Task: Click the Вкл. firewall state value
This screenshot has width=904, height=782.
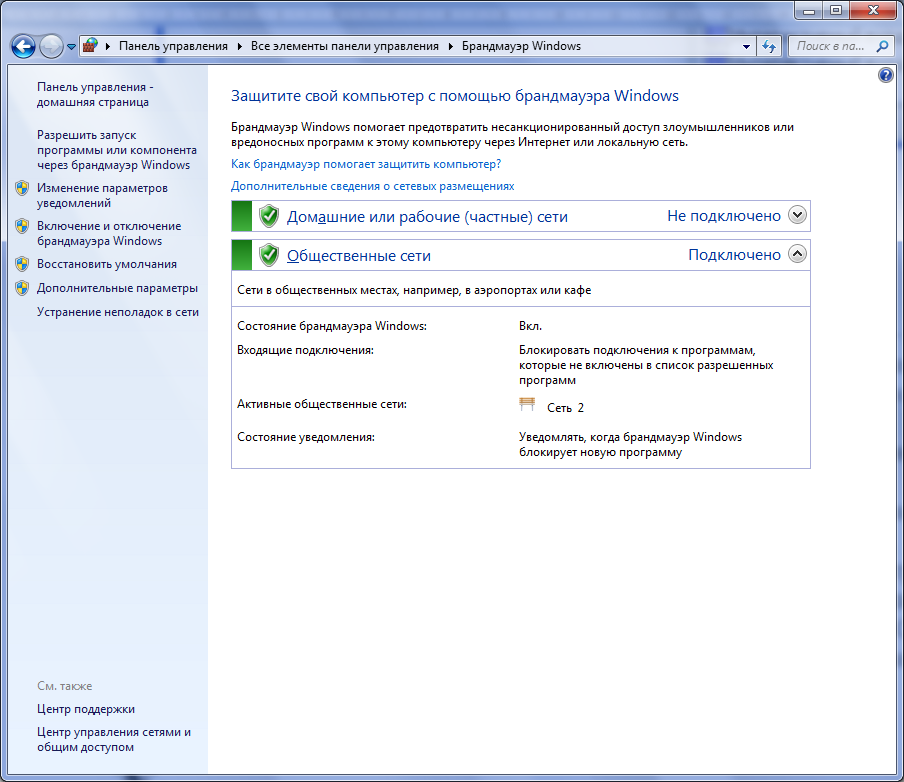Action: (530, 326)
